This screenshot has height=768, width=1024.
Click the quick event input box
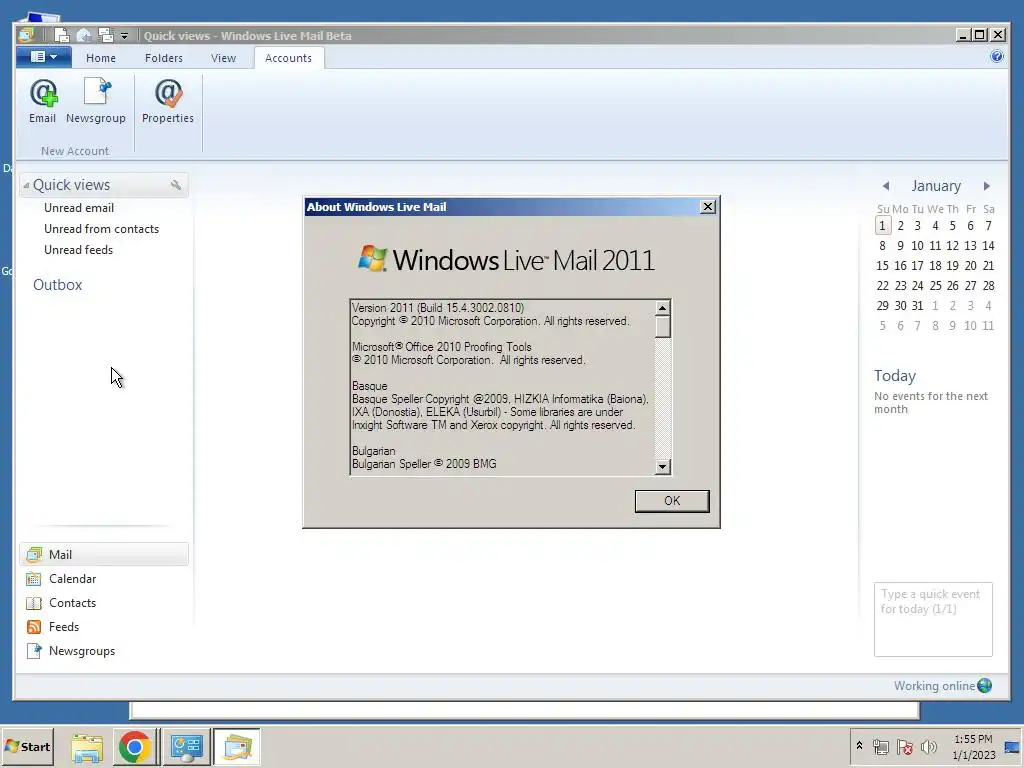[933, 619]
